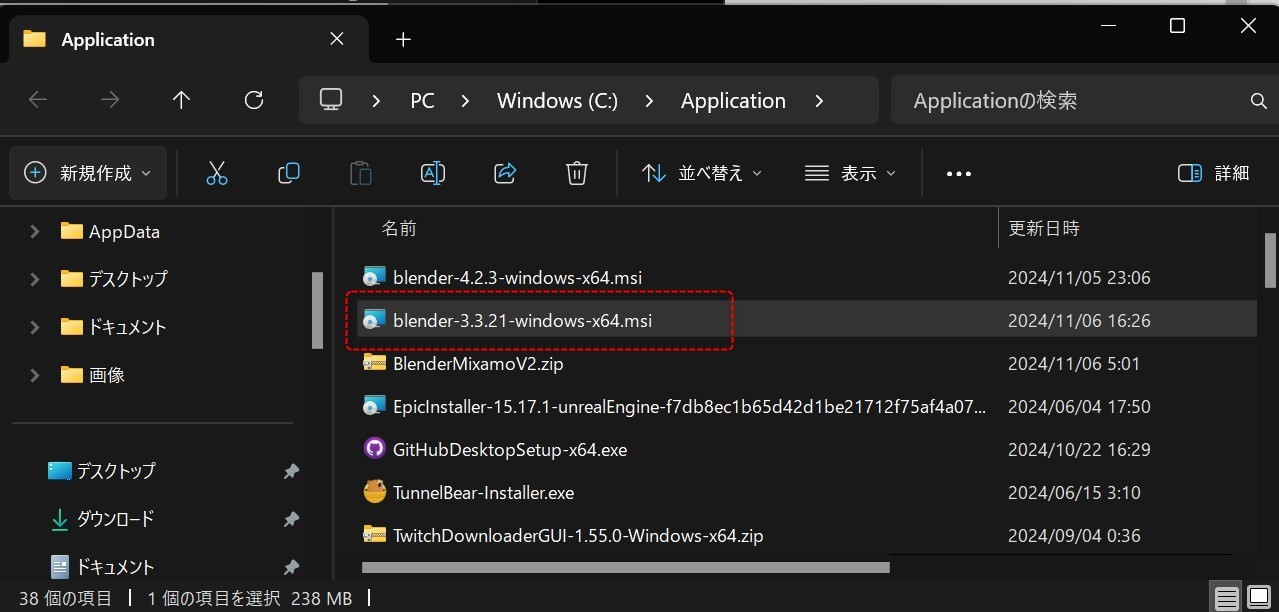Open the 新規作成 dropdown
Screen dimensions: 1279x612
point(88,173)
